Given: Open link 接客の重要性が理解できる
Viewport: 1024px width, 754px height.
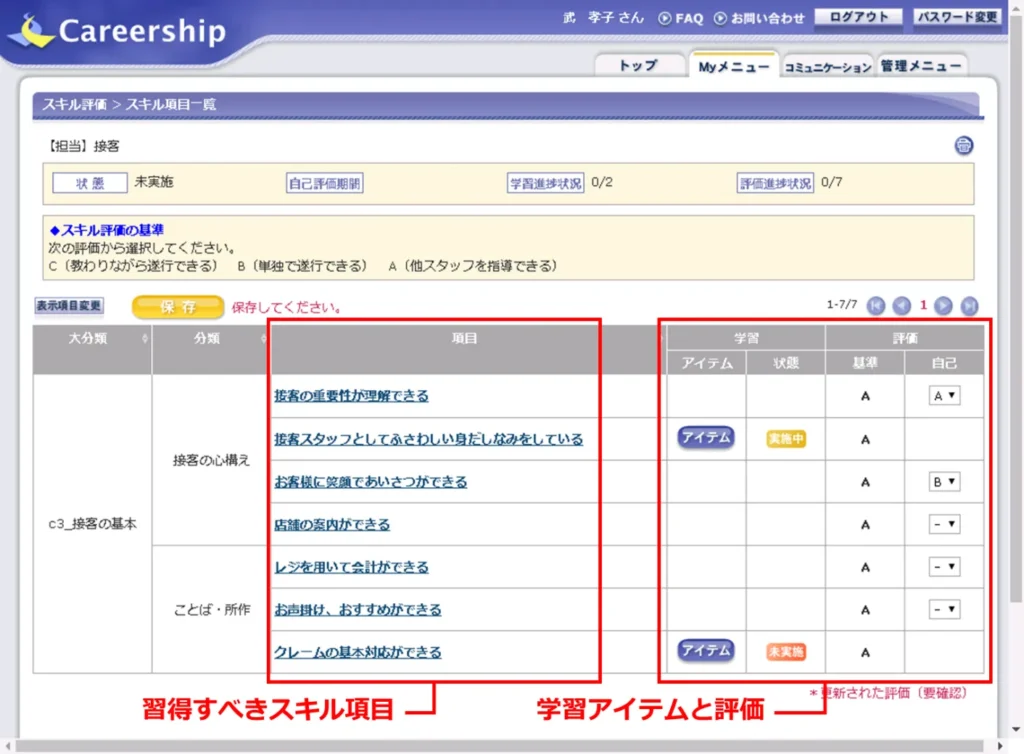Looking at the screenshot, I should (x=351, y=396).
